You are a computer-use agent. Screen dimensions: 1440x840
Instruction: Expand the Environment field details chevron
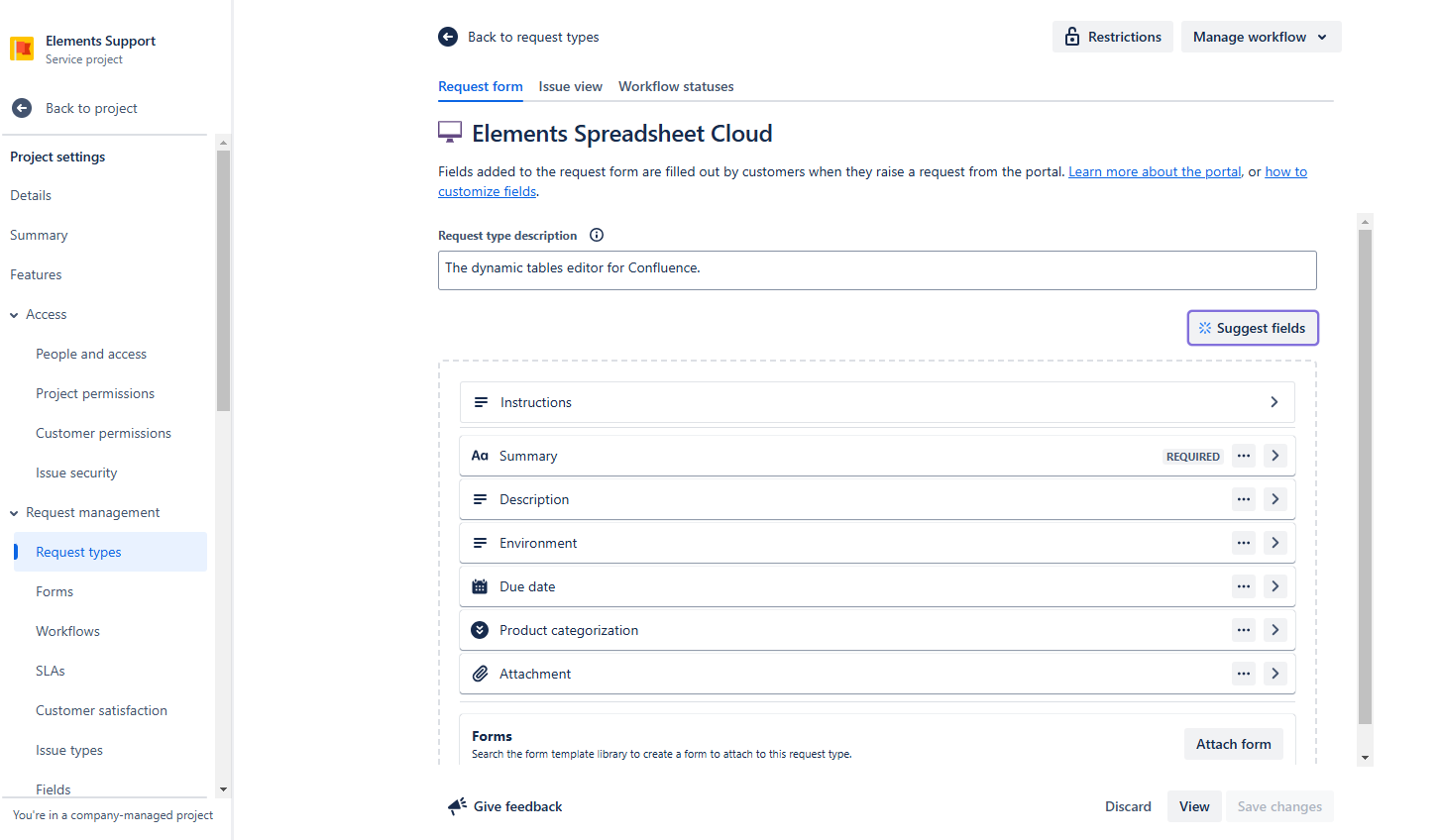tap(1275, 543)
